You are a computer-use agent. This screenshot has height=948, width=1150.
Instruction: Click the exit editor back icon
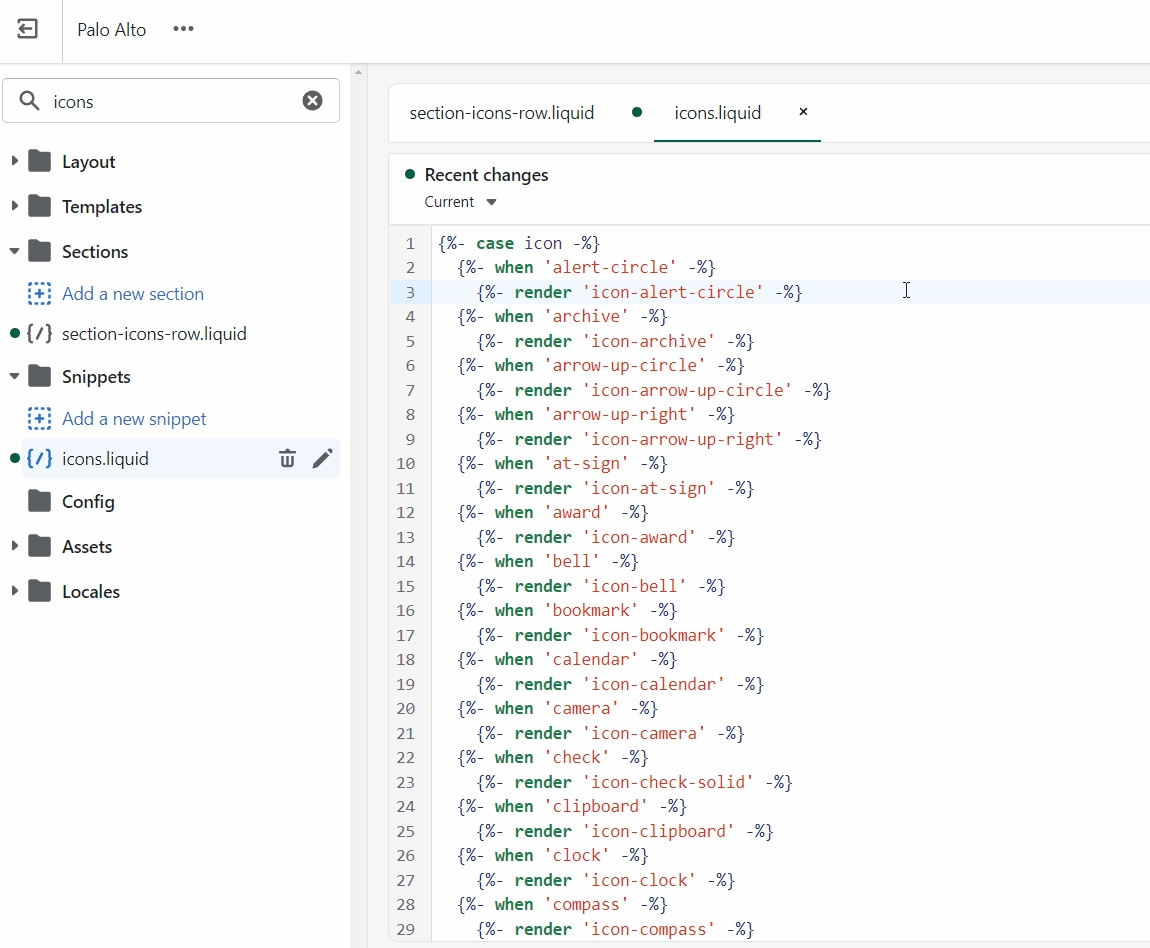point(28,29)
